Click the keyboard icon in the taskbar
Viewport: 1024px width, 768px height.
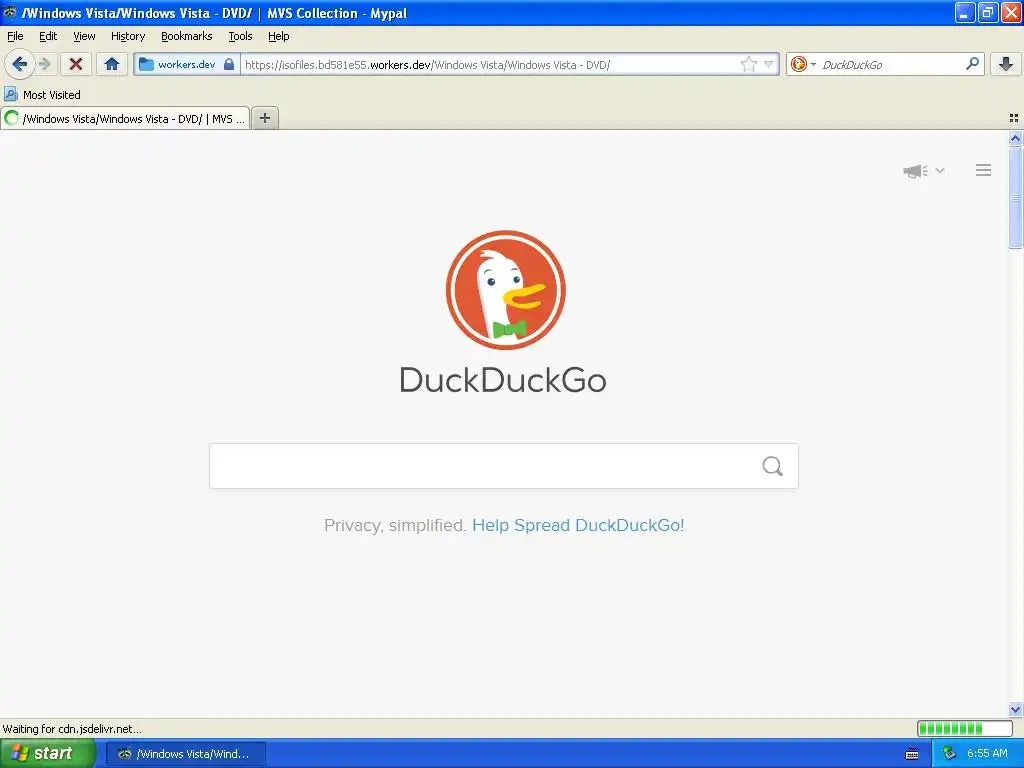coord(912,754)
